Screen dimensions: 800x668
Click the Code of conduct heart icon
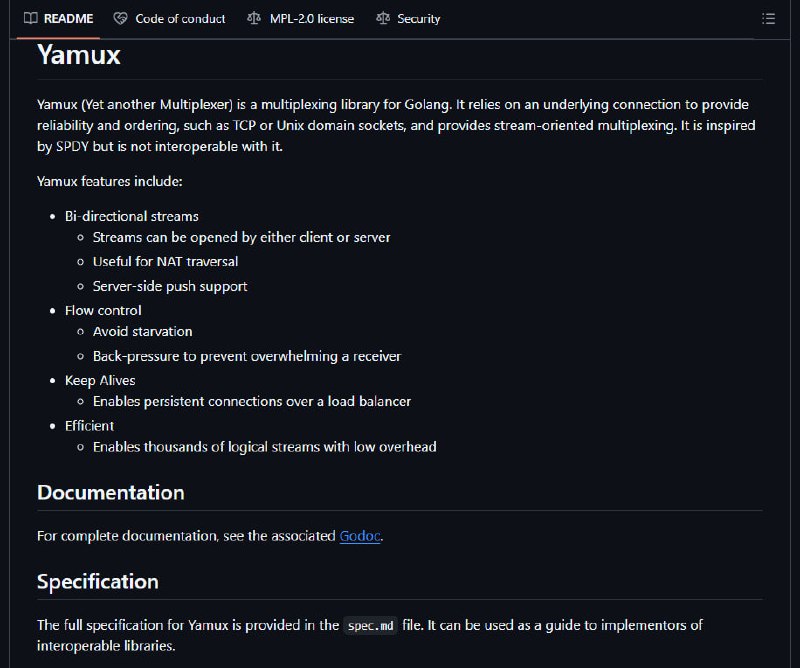pos(120,19)
